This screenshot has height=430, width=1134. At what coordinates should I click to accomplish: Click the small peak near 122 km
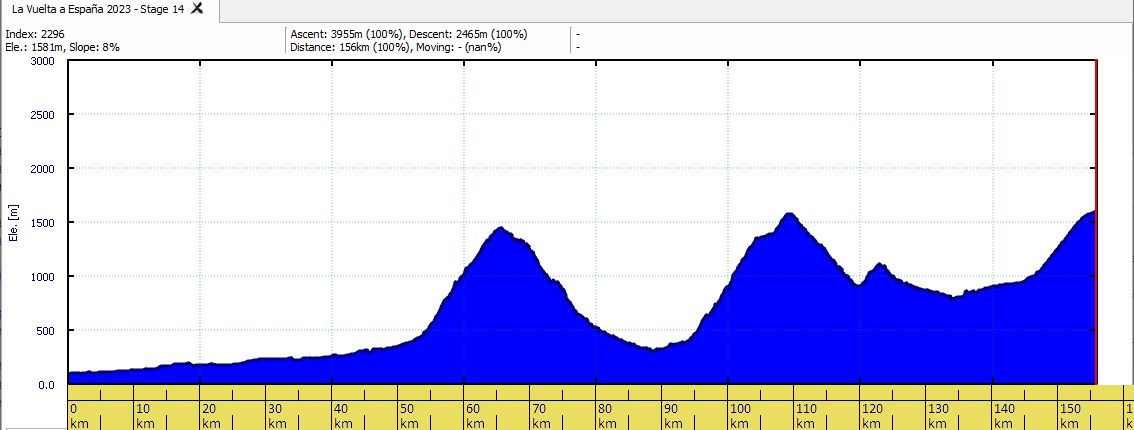[x=879, y=265]
